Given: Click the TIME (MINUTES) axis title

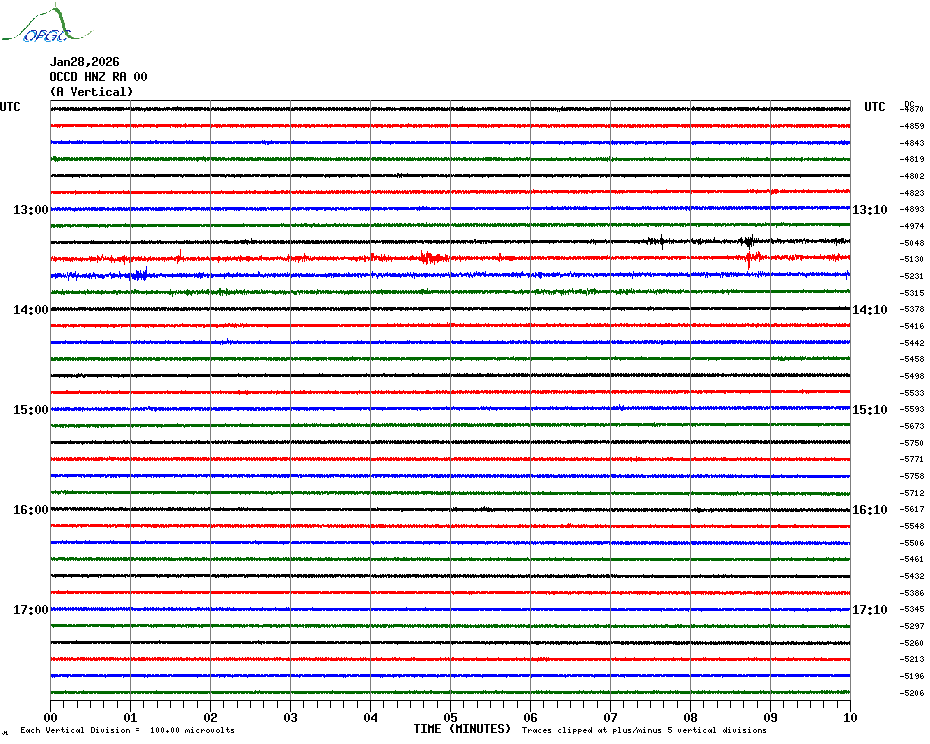Looking at the screenshot, I should [462, 729].
